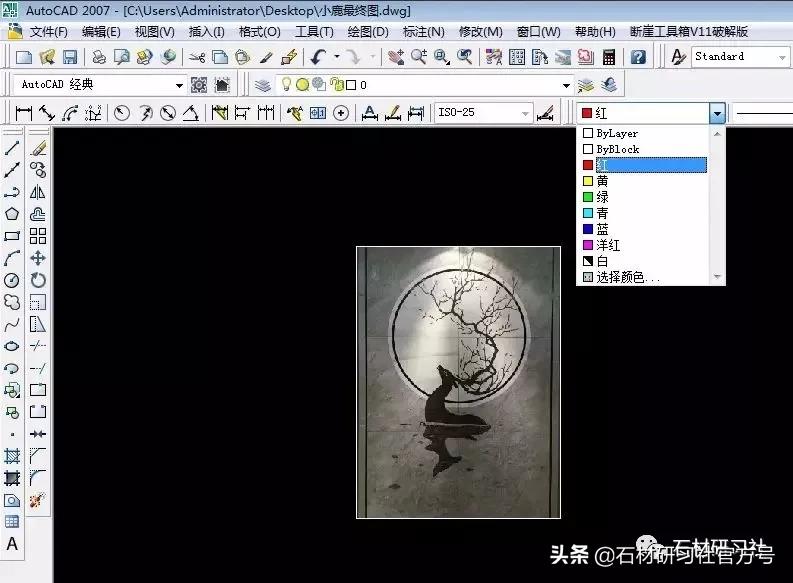
Task: Open the 修改(M) menu
Action: pyautogui.click(x=480, y=32)
